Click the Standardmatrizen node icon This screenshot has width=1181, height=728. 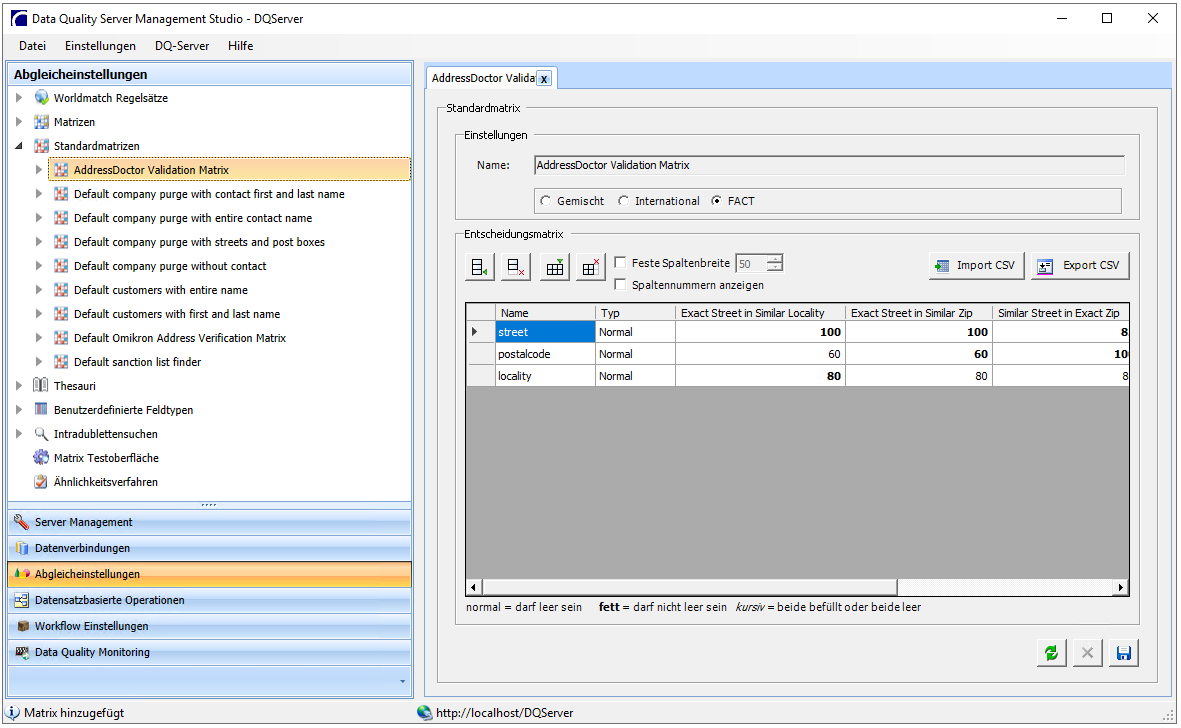(x=41, y=146)
